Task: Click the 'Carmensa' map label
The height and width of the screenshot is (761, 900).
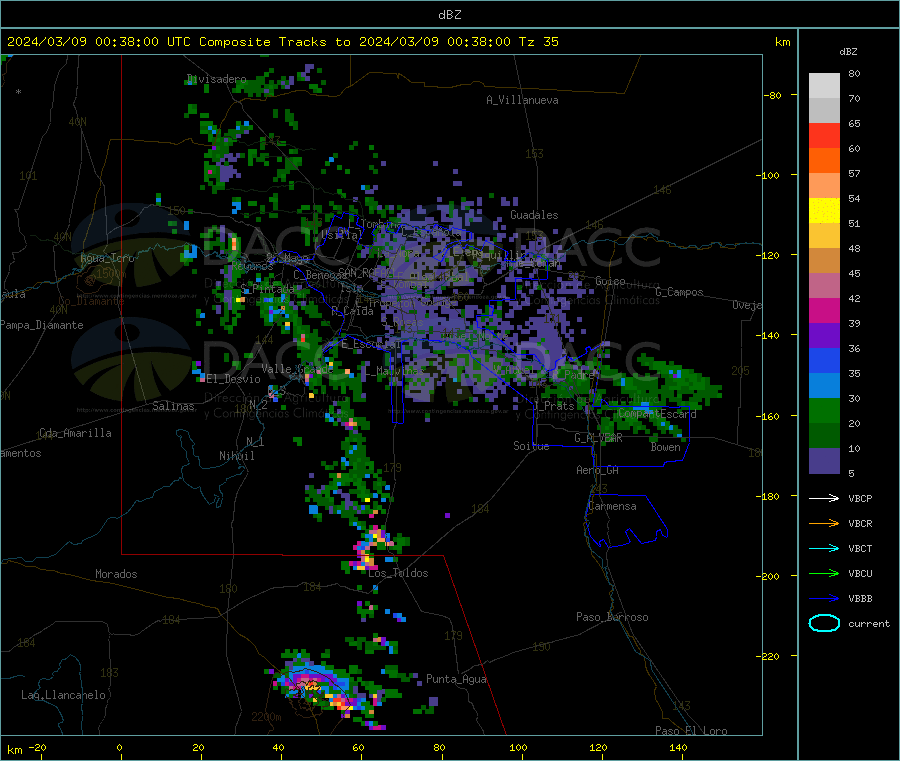Action: pyautogui.click(x=612, y=506)
